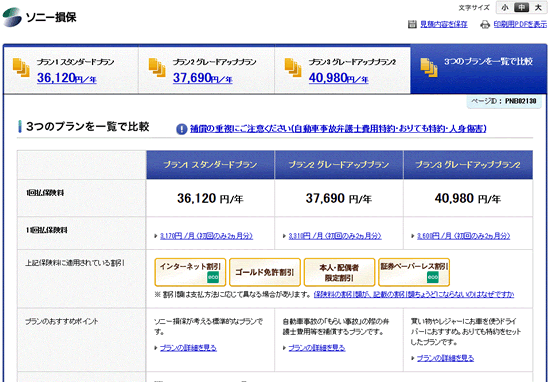Image resolution: width=550 pixels, height=382 pixels.
Task: Click the ゴールド免許割引 badge
Action: [x=265, y=272]
